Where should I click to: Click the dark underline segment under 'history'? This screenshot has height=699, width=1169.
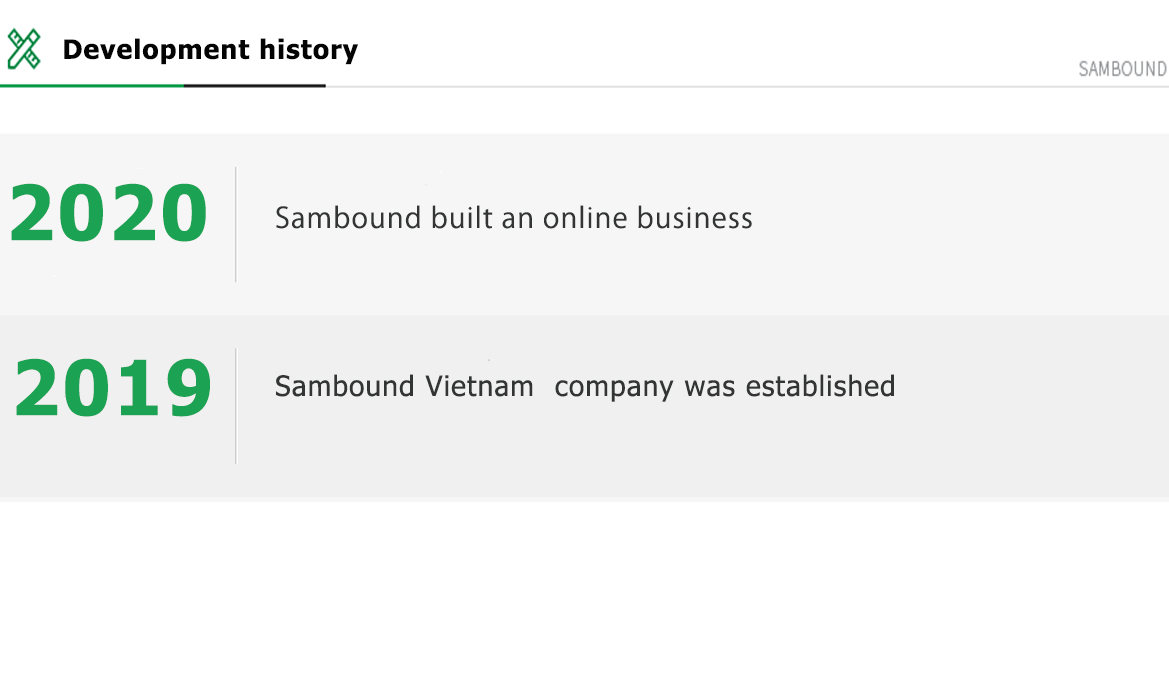pos(255,86)
